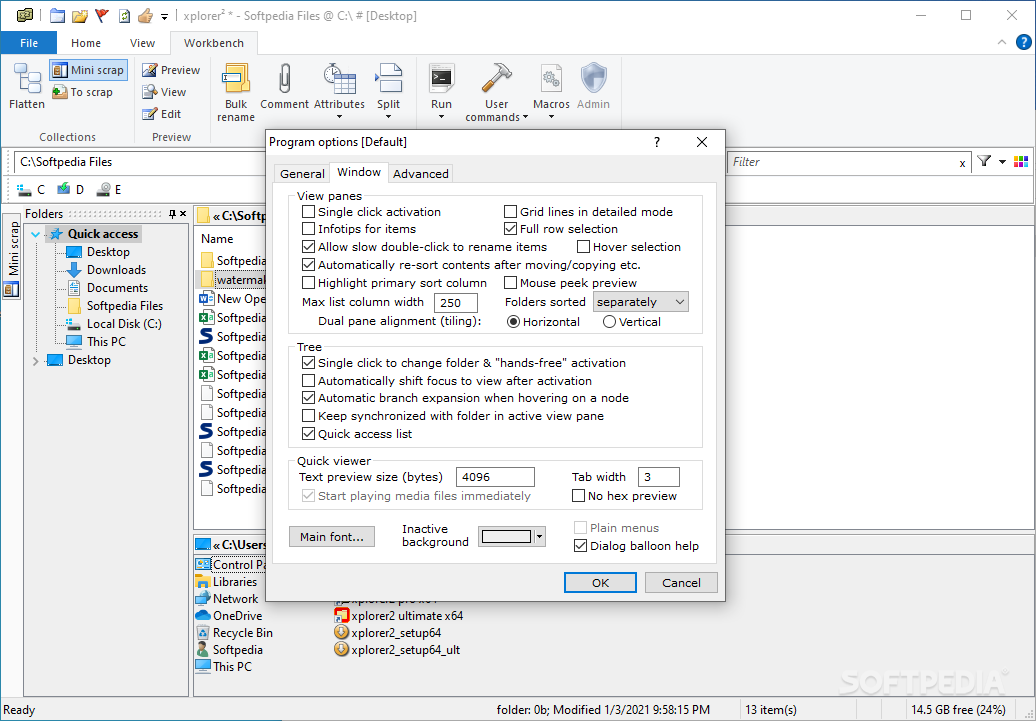
Task: Switch to the Advanced tab
Action: [x=420, y=174]
